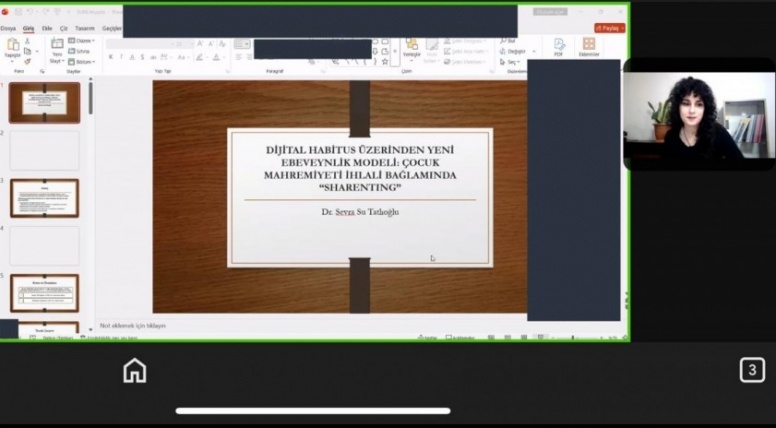
Task: Switch to the Tasarım ribbon tab
Action: [84, 29]
